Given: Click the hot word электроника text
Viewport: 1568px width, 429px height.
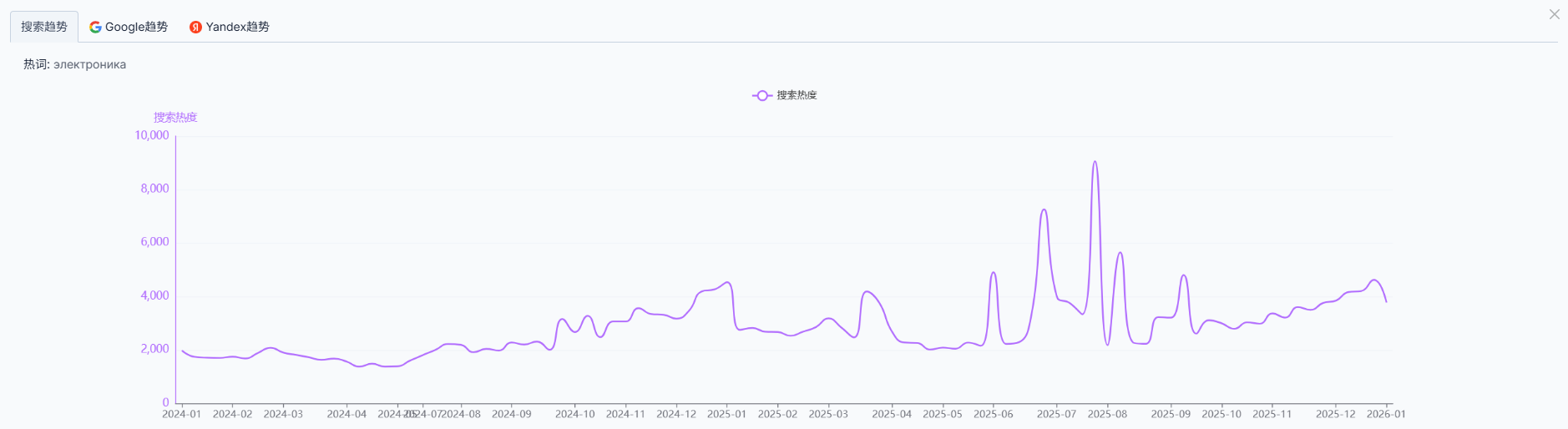Looking at the screenshot, I should 89,64.
